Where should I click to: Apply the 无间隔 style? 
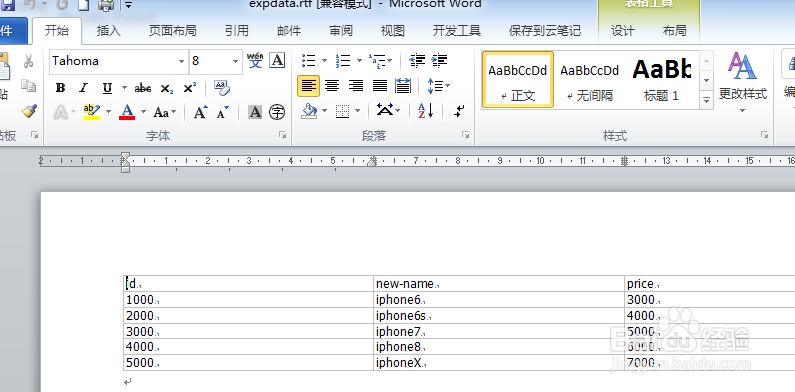point(590,79)
